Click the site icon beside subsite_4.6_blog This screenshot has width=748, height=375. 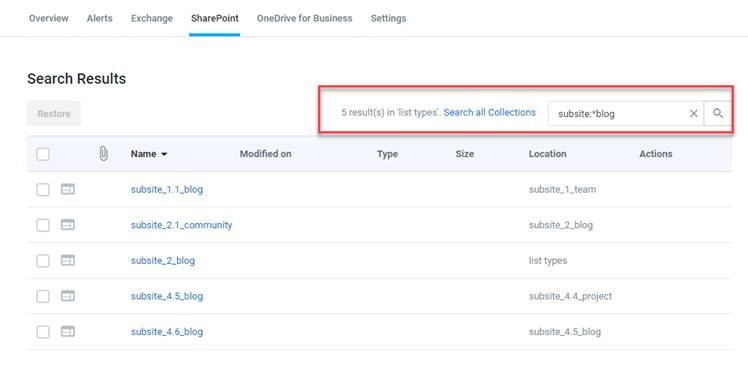tap(68, 332)
